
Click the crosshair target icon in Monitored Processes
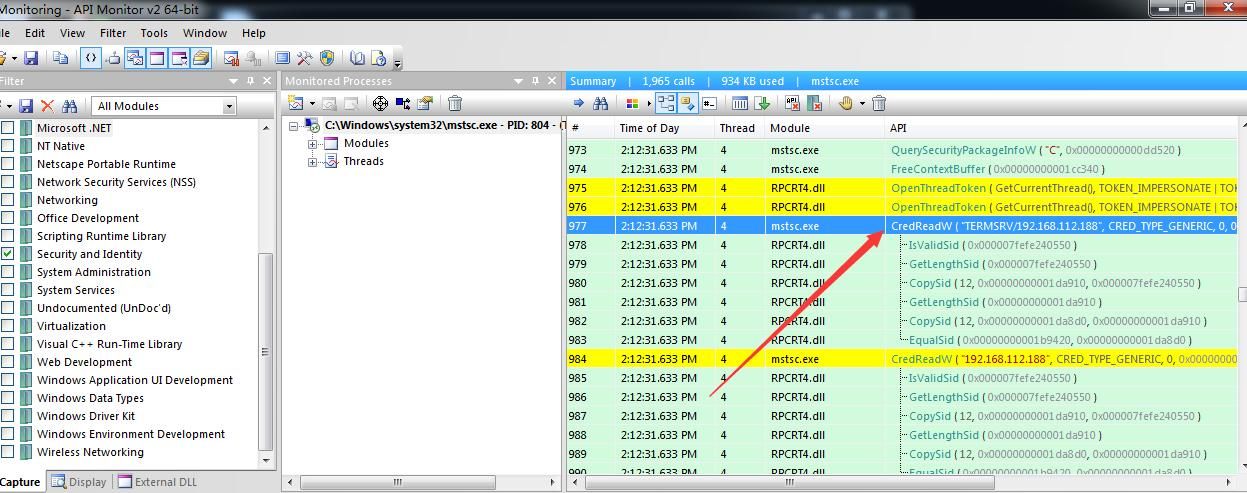click(x=381, y=103)
